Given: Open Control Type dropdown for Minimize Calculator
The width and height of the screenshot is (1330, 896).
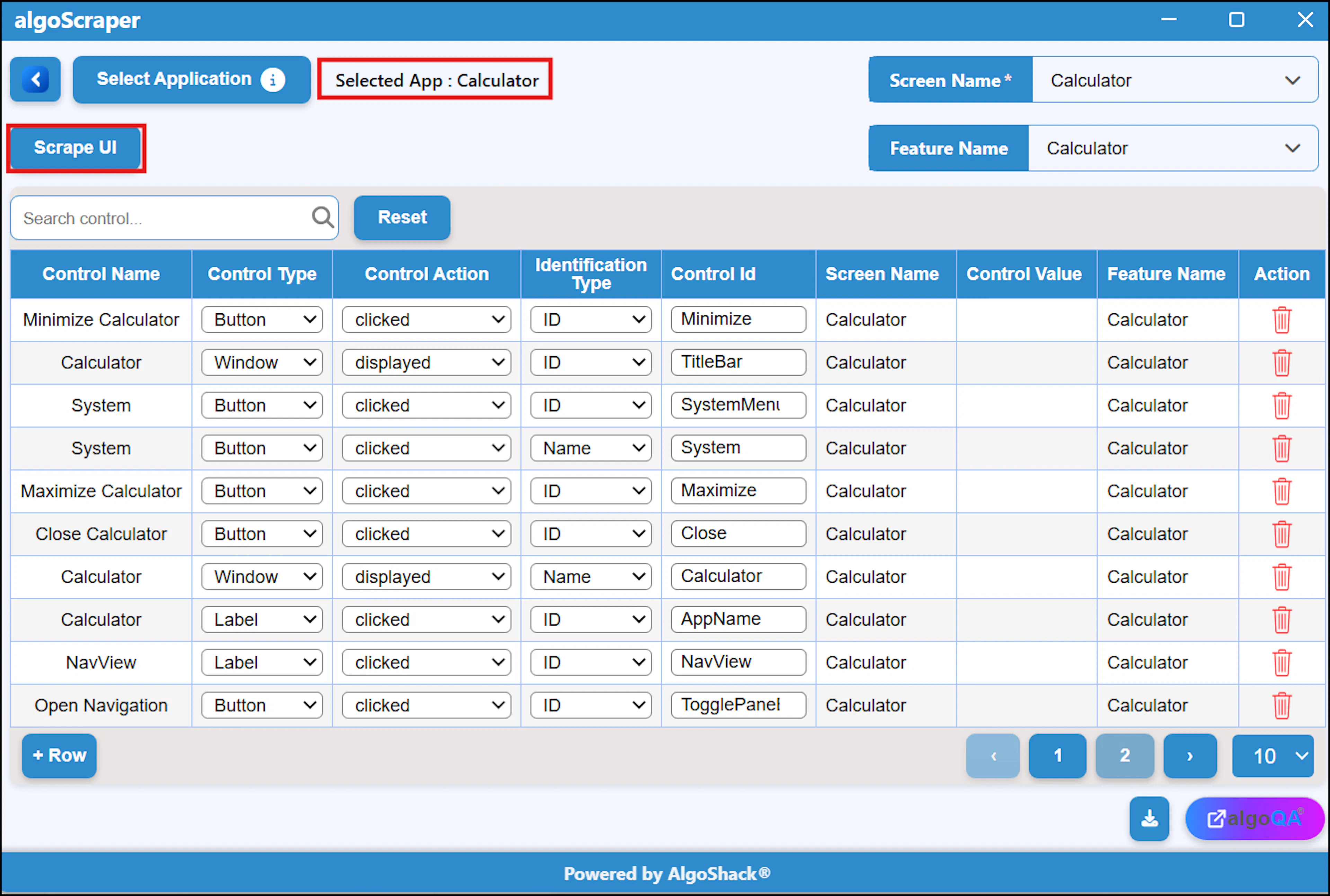Looking at the screenshot, I should coord(262,320).
